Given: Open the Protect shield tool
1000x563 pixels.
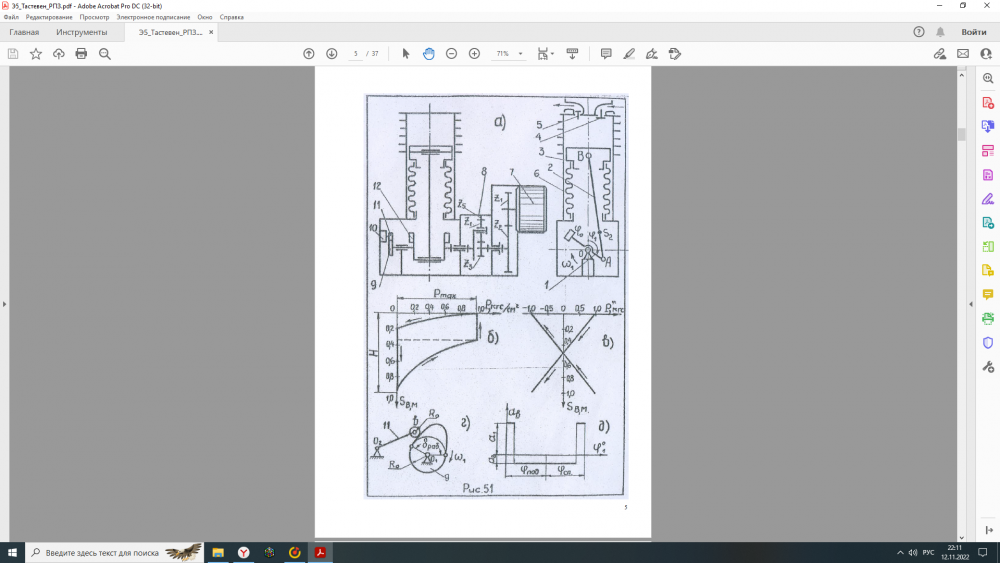Looking at the screenshot, I should (x=988, y=342).
